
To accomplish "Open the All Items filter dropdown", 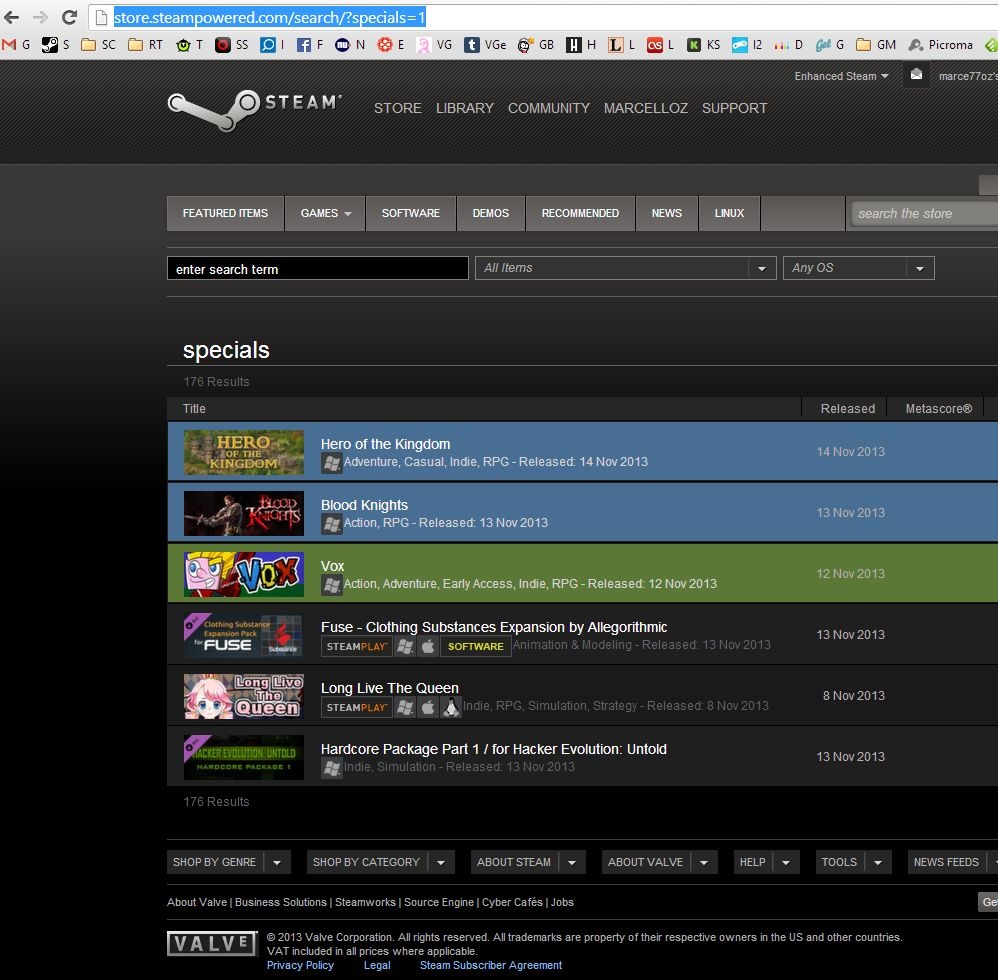I will [x=626, y=268].
